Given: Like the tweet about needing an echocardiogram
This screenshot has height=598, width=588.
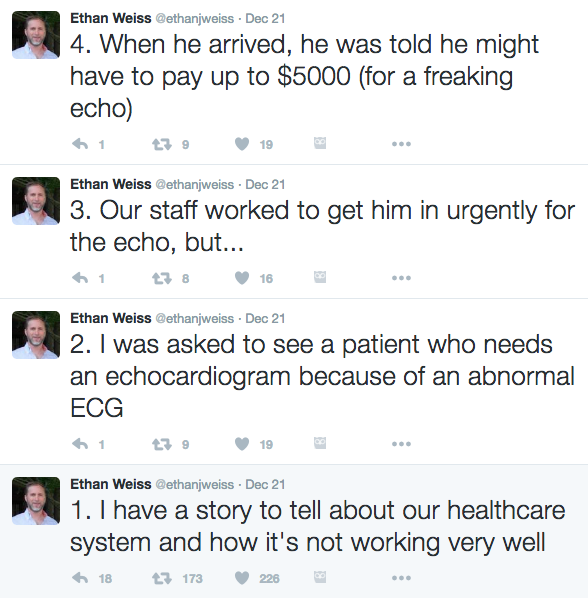Looking at the screenshot, I should (x=242, y=444).
